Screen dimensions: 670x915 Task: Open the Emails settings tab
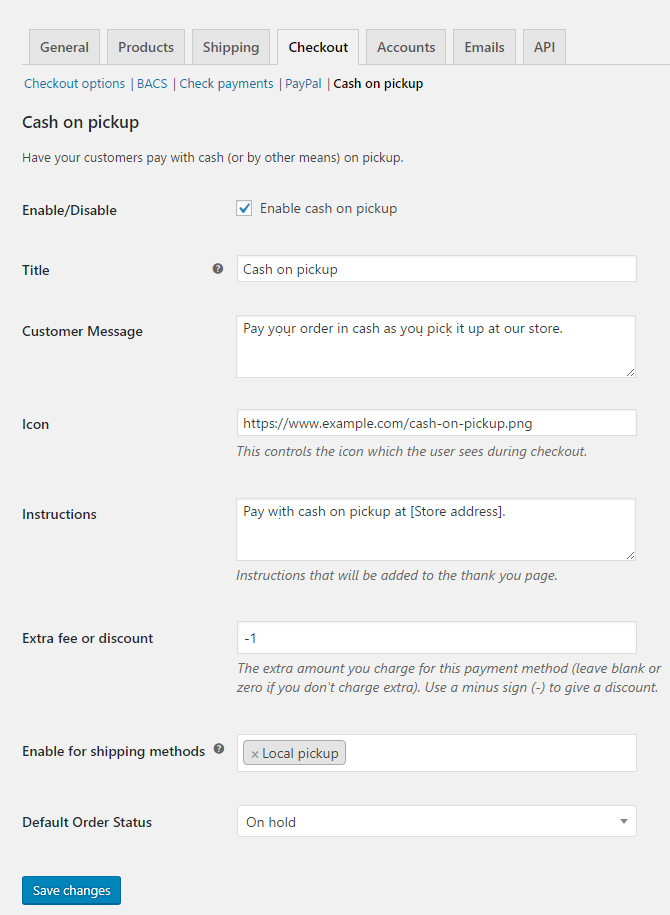(x=484, y=47)
